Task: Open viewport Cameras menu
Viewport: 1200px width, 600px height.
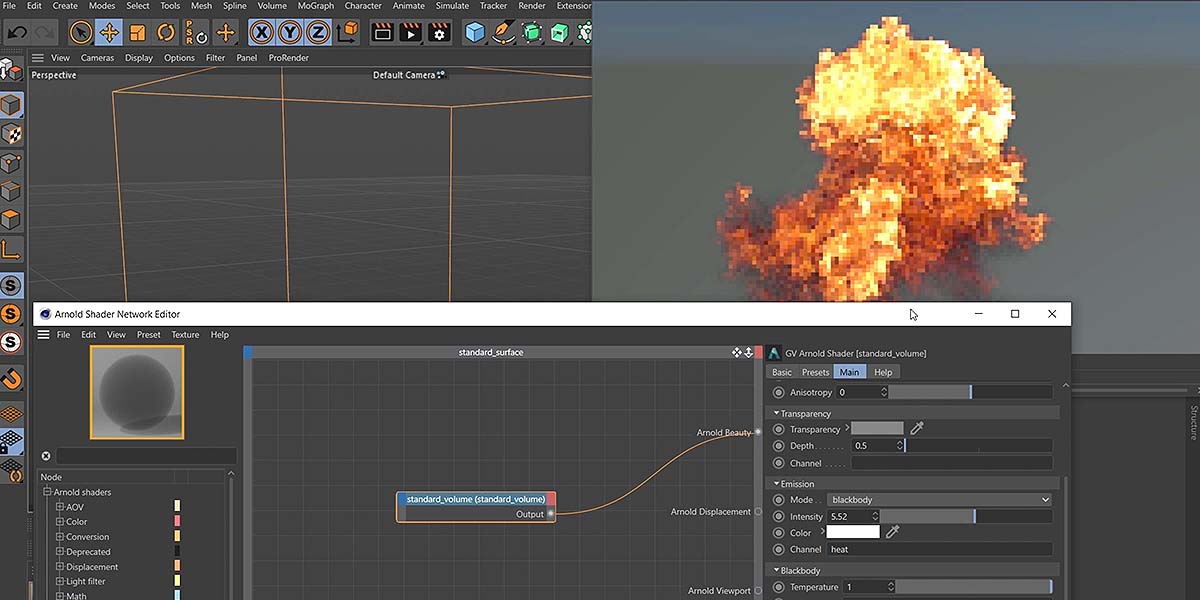Action: (97, 58)
